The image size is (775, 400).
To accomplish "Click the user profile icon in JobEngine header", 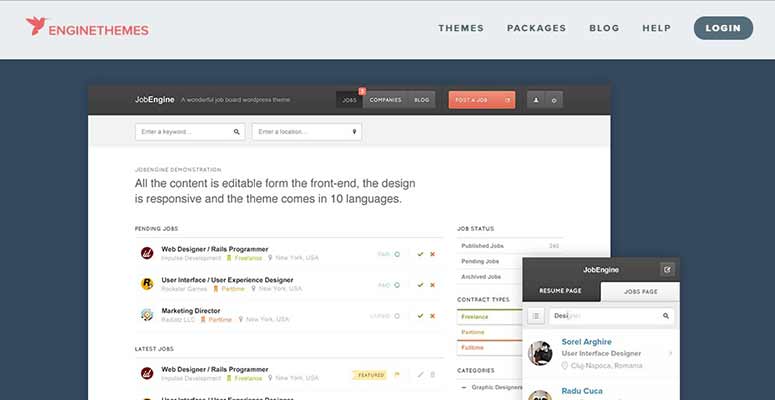I will [536, 100].
